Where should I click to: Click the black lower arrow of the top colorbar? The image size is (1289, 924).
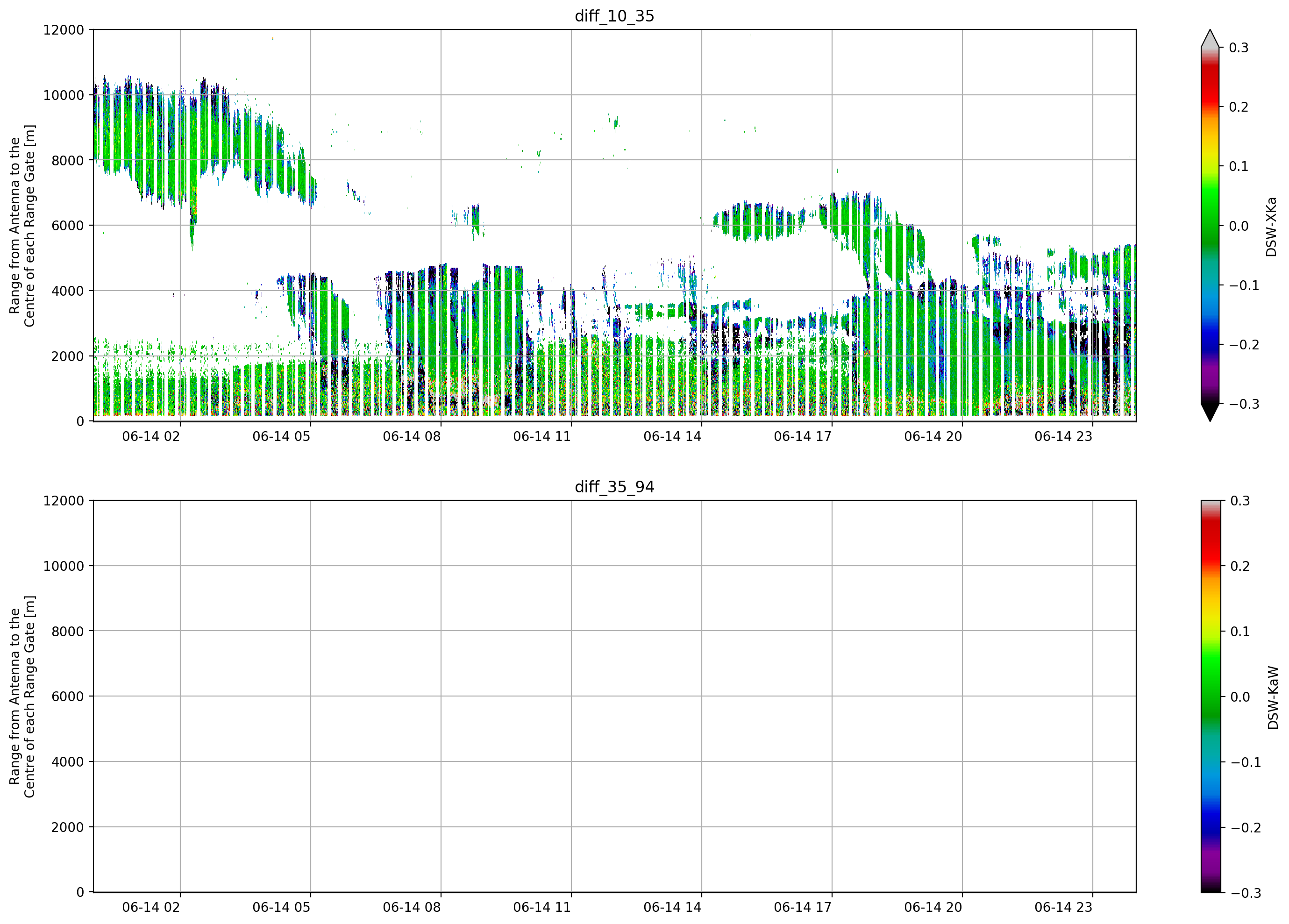click(x=1210, y=412)
